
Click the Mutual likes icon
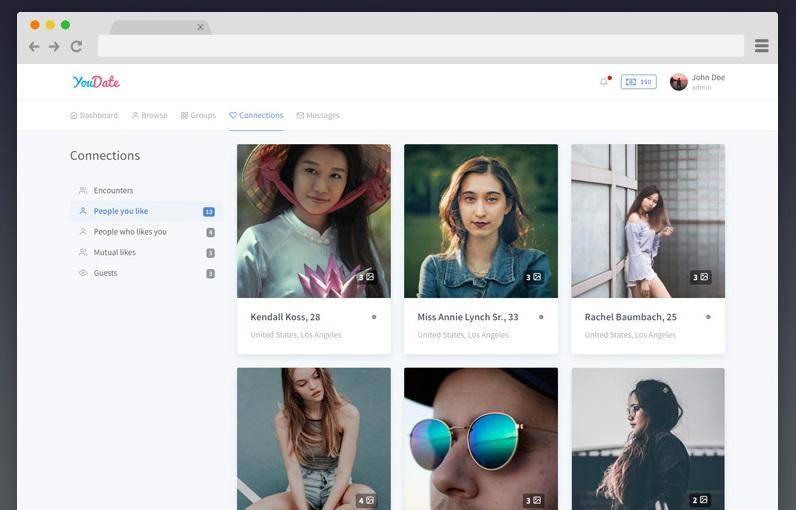pos(83,252)
